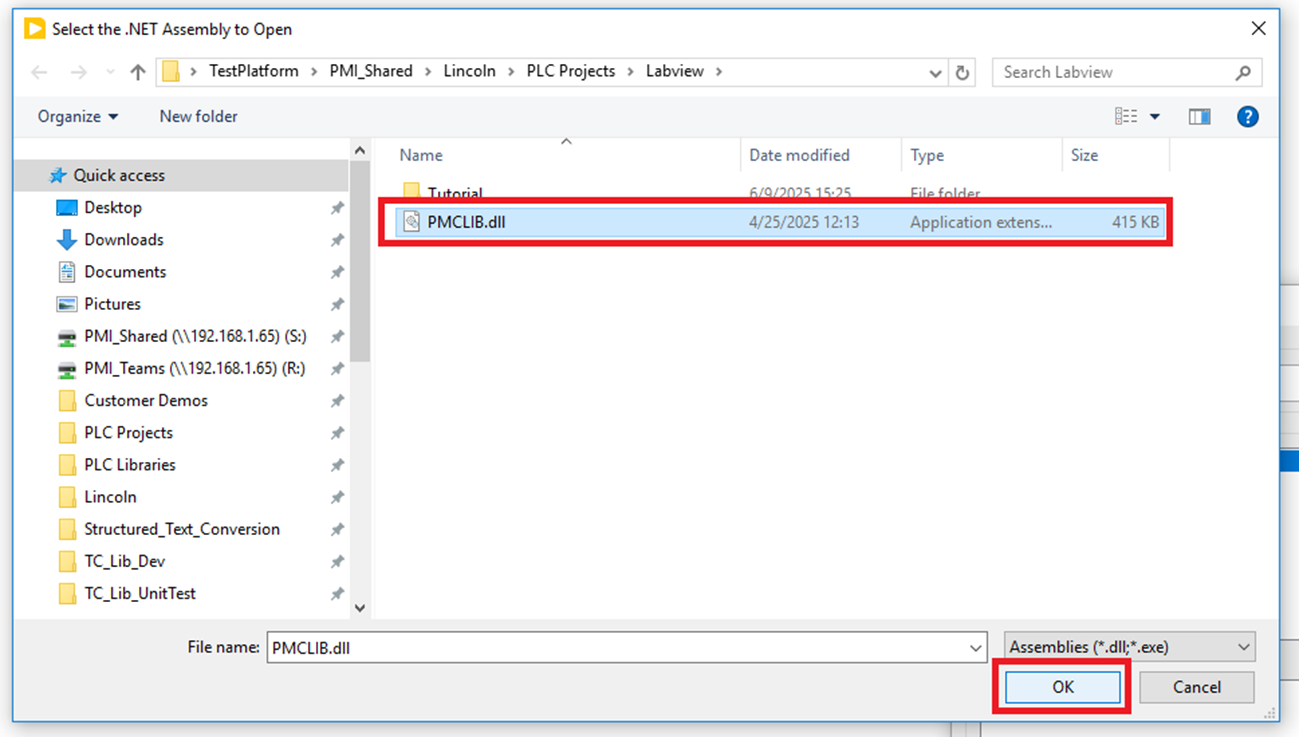This screenshot has height=737, width=1299.
Task: Select PLC Projects in address breadcrumb
Action: tap(570, 72)
